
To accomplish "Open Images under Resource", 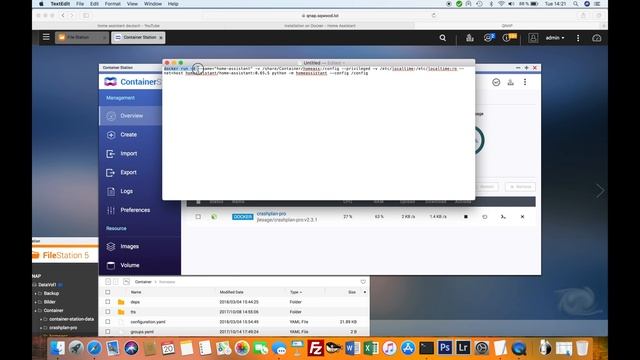I will 129,247.
